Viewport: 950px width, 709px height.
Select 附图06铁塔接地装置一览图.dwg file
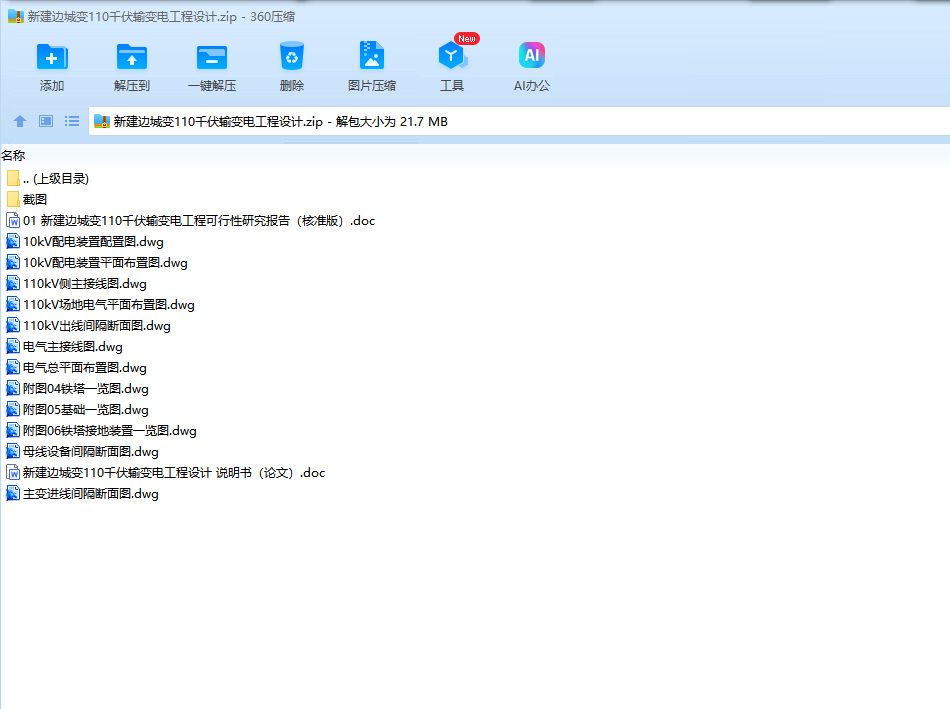click(x=102, y=431)
